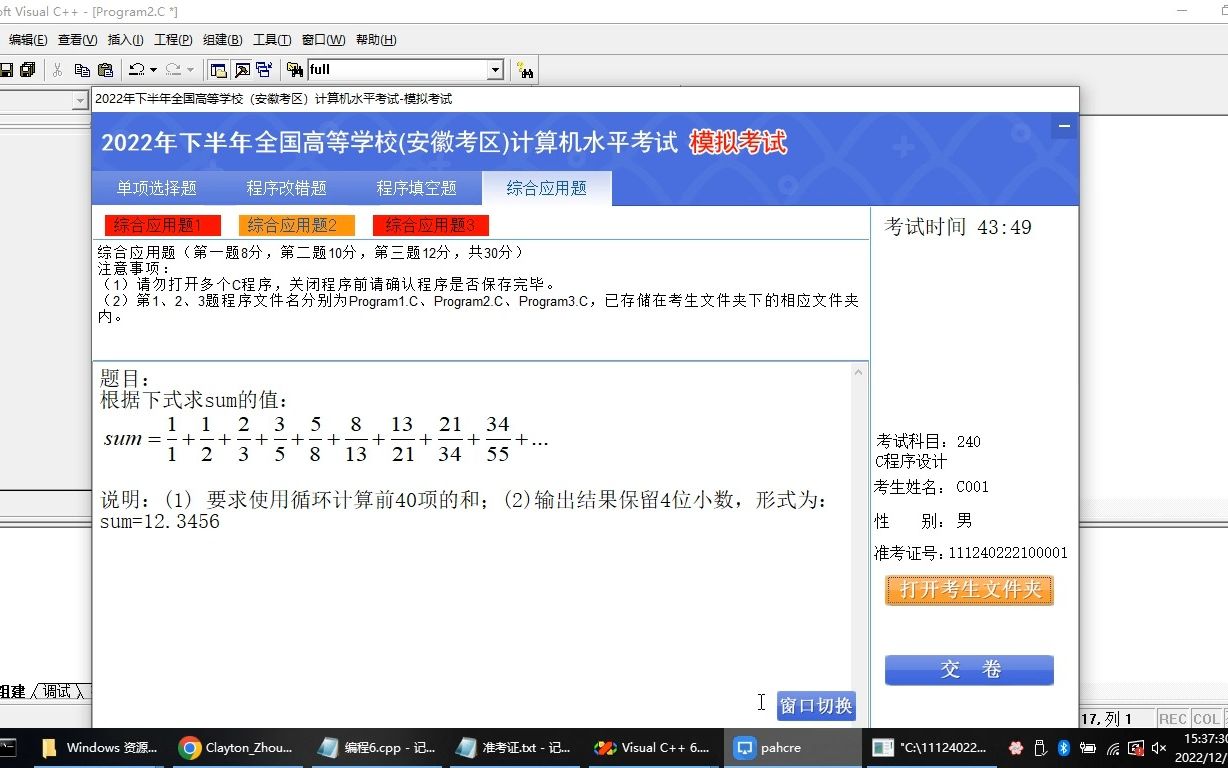Viewport: 1228px width, 768px height.
Task: Click the 交卷 button to submit
Action: pos(967,669)
